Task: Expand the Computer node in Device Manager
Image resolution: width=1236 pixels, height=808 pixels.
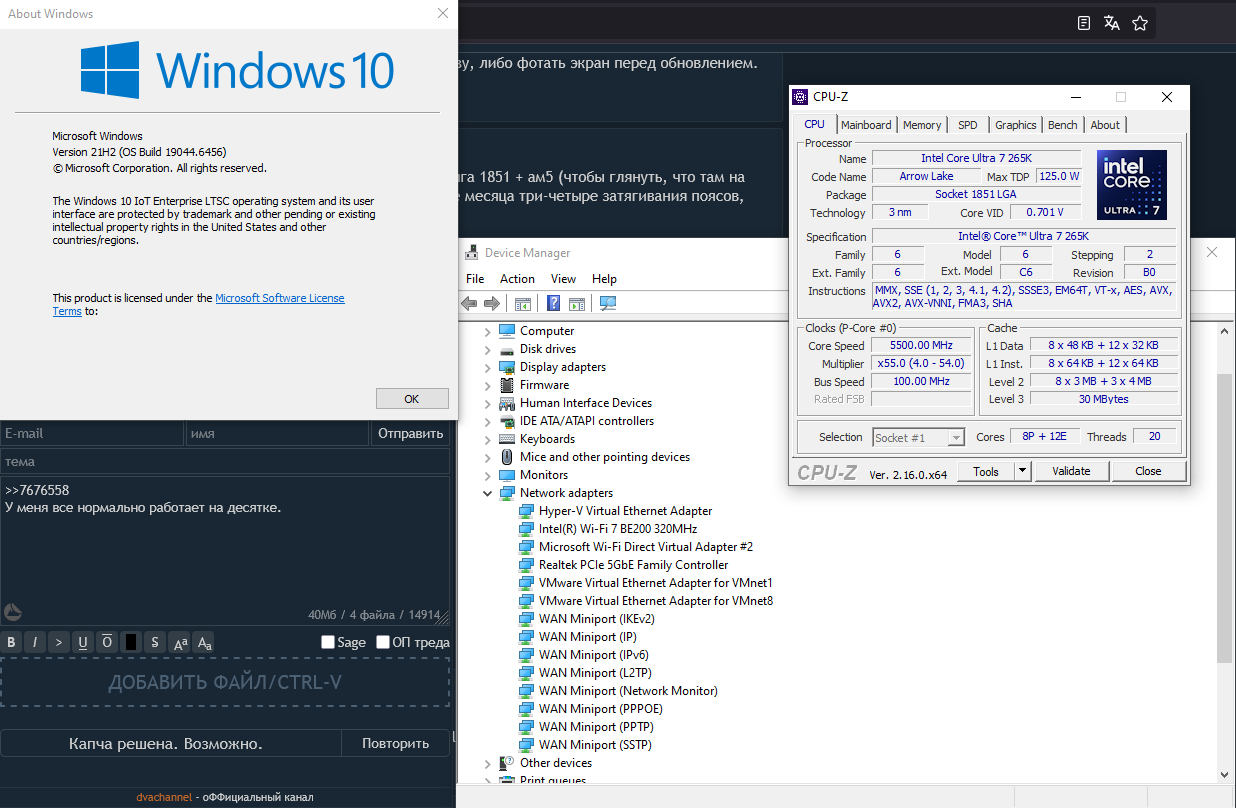Action: coord(488,331)
